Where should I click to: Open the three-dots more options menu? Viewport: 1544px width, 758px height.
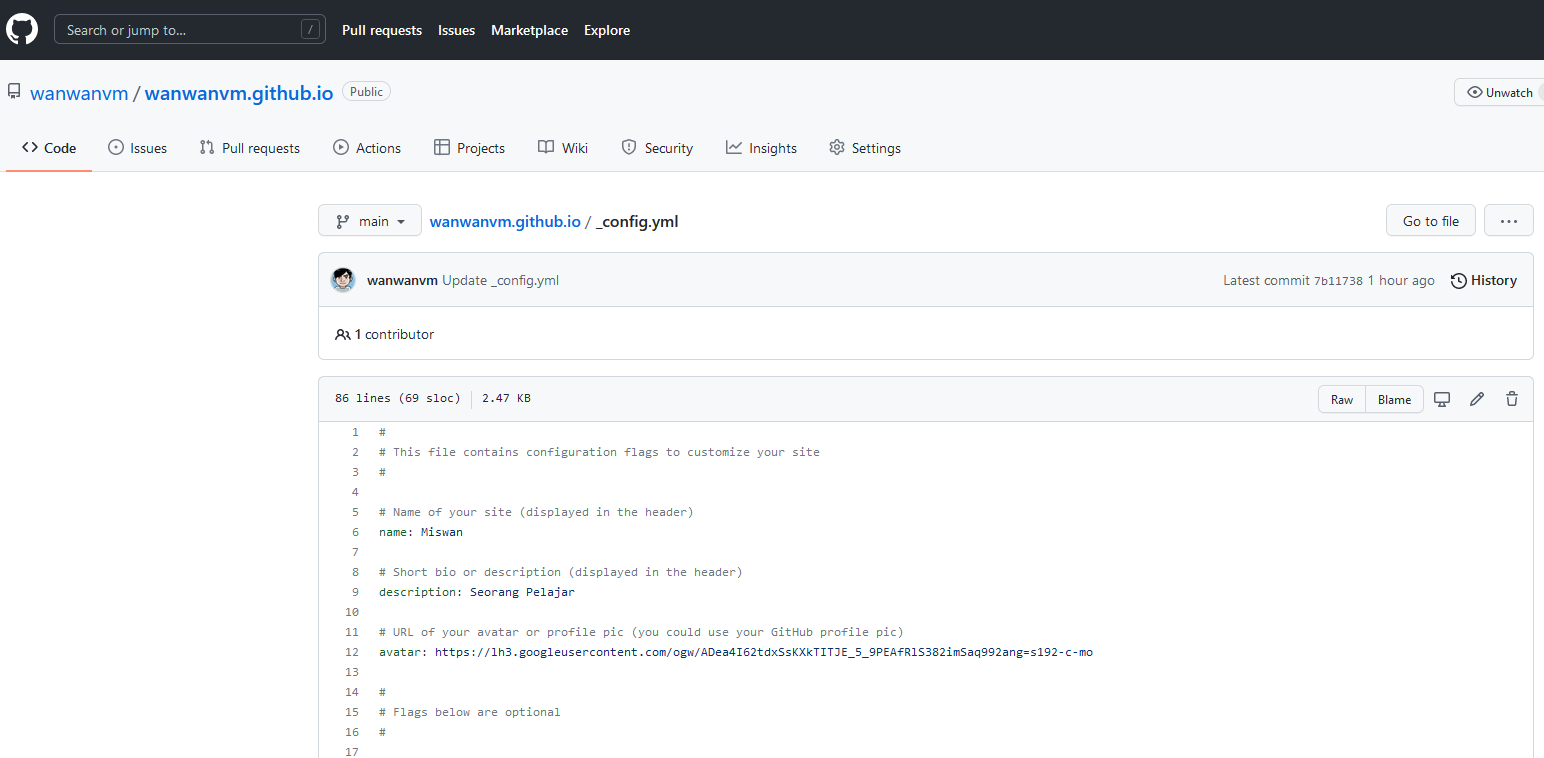click(1509, 221)
